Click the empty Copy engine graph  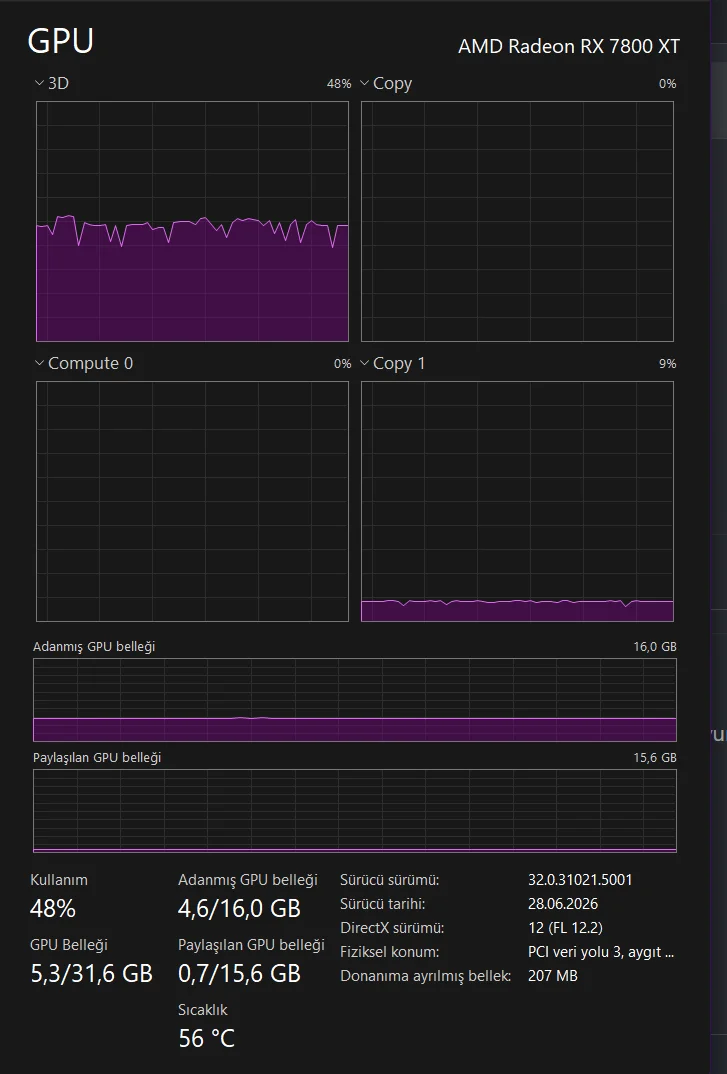(517, 221)
